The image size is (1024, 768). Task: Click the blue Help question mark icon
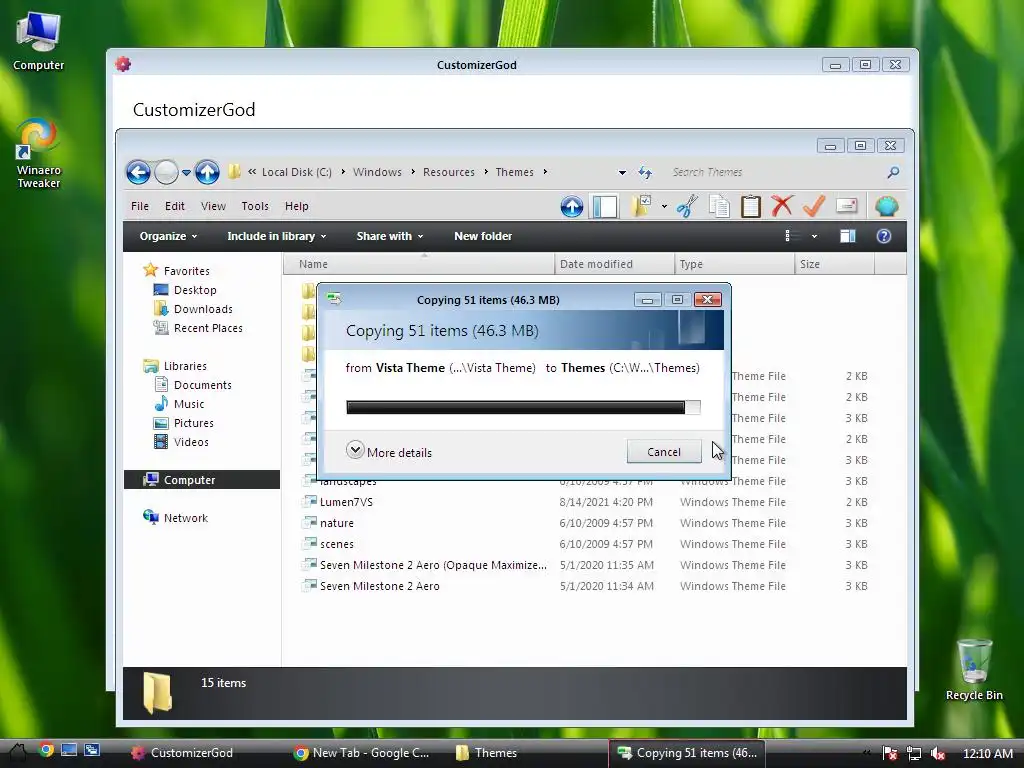point(884,236)
